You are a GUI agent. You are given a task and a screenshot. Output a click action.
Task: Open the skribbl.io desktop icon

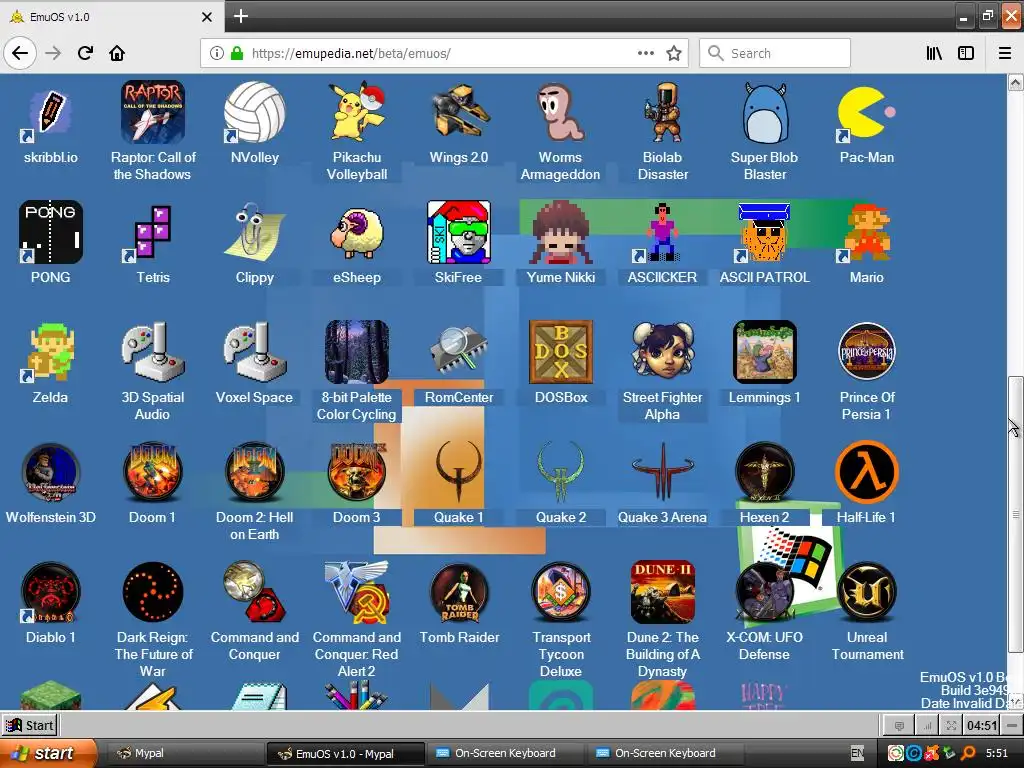click(x=50, y=112)
